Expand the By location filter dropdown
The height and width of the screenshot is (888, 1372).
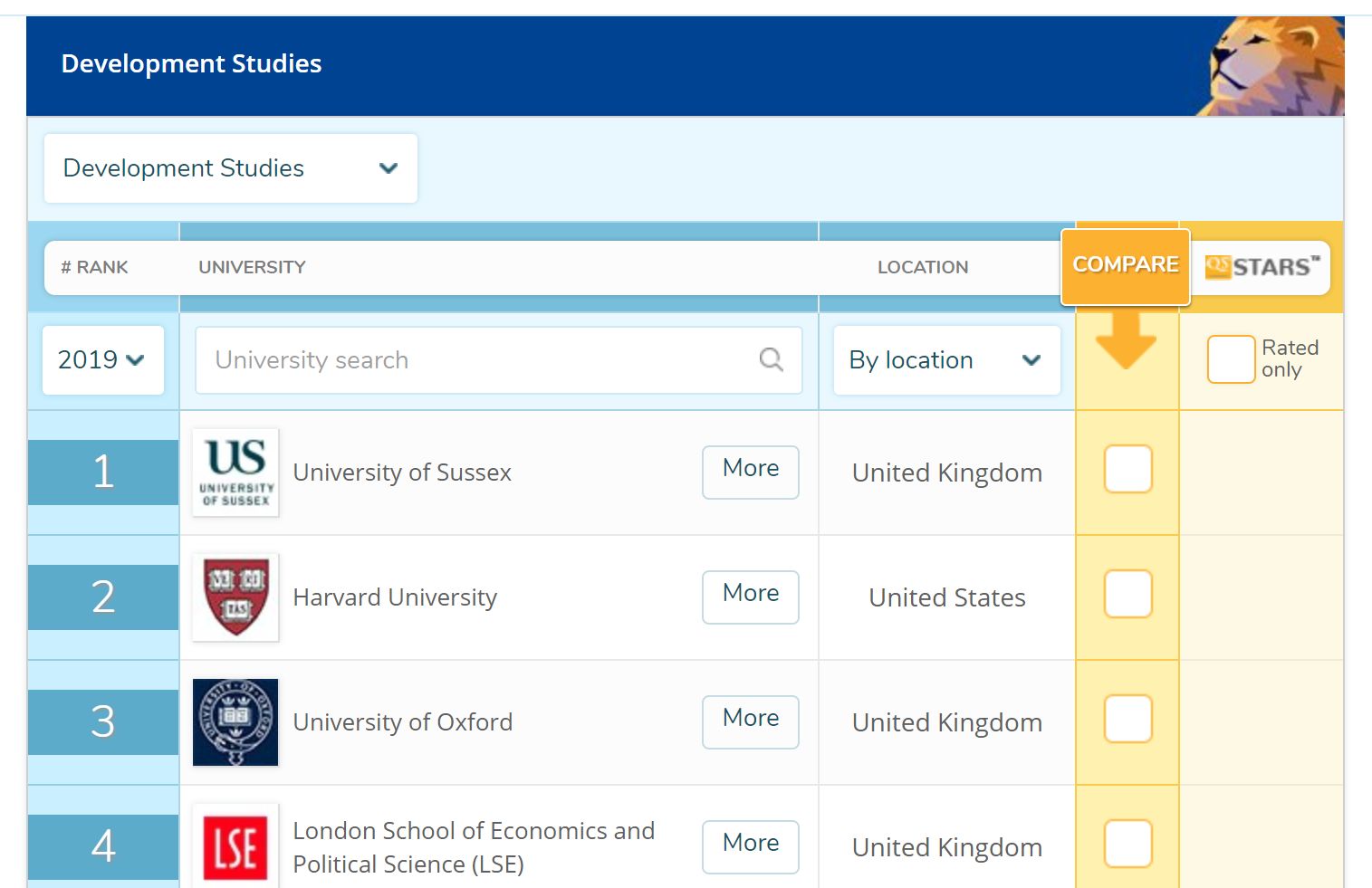pyautogui.click(x=946, y=360)
